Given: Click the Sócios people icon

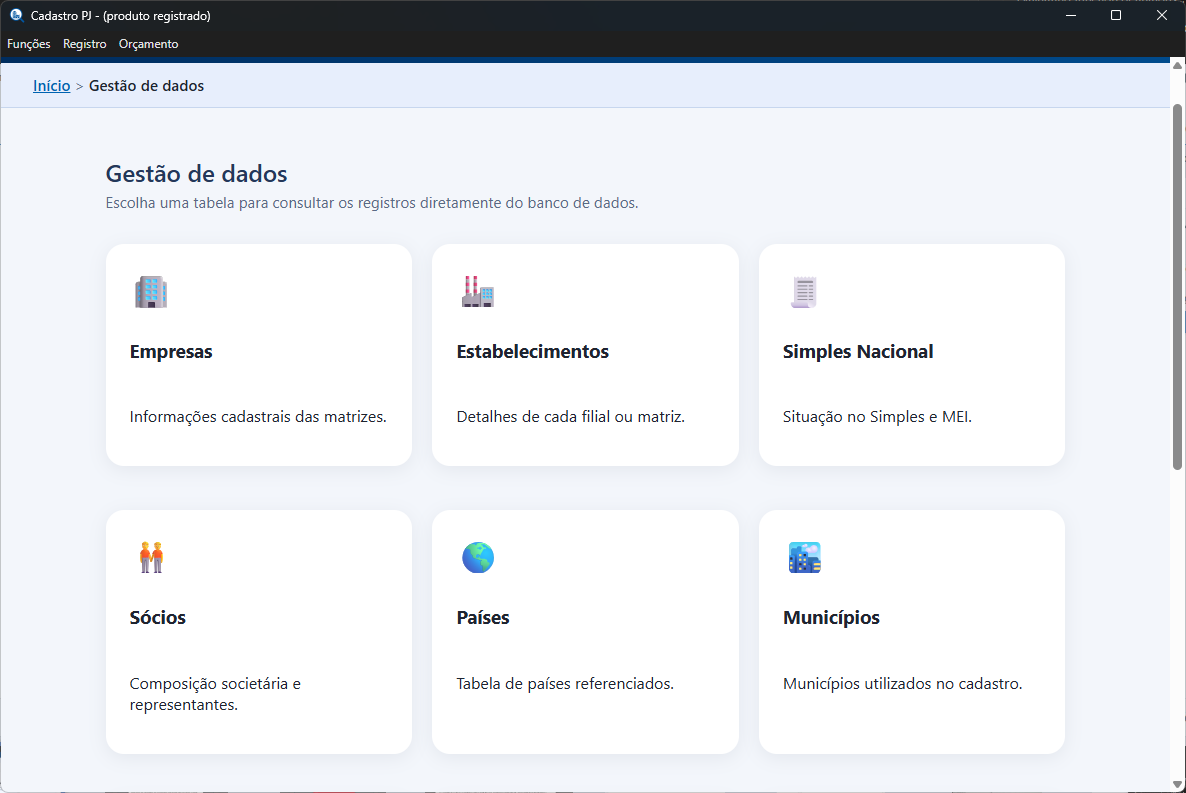Looking at the screenshot, I should (x=151, y=558).
